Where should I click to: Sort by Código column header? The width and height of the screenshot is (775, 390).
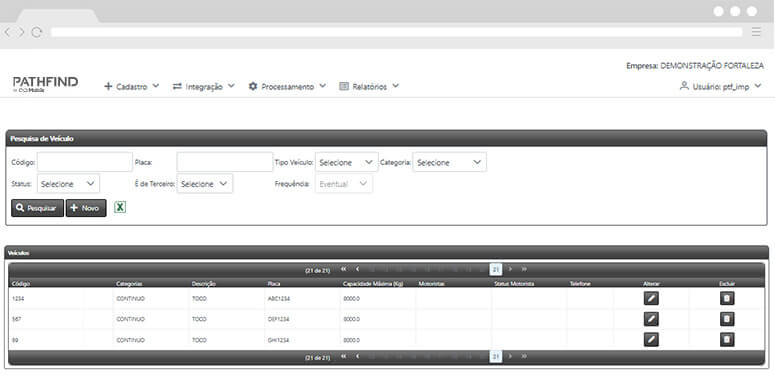point(21,284)
